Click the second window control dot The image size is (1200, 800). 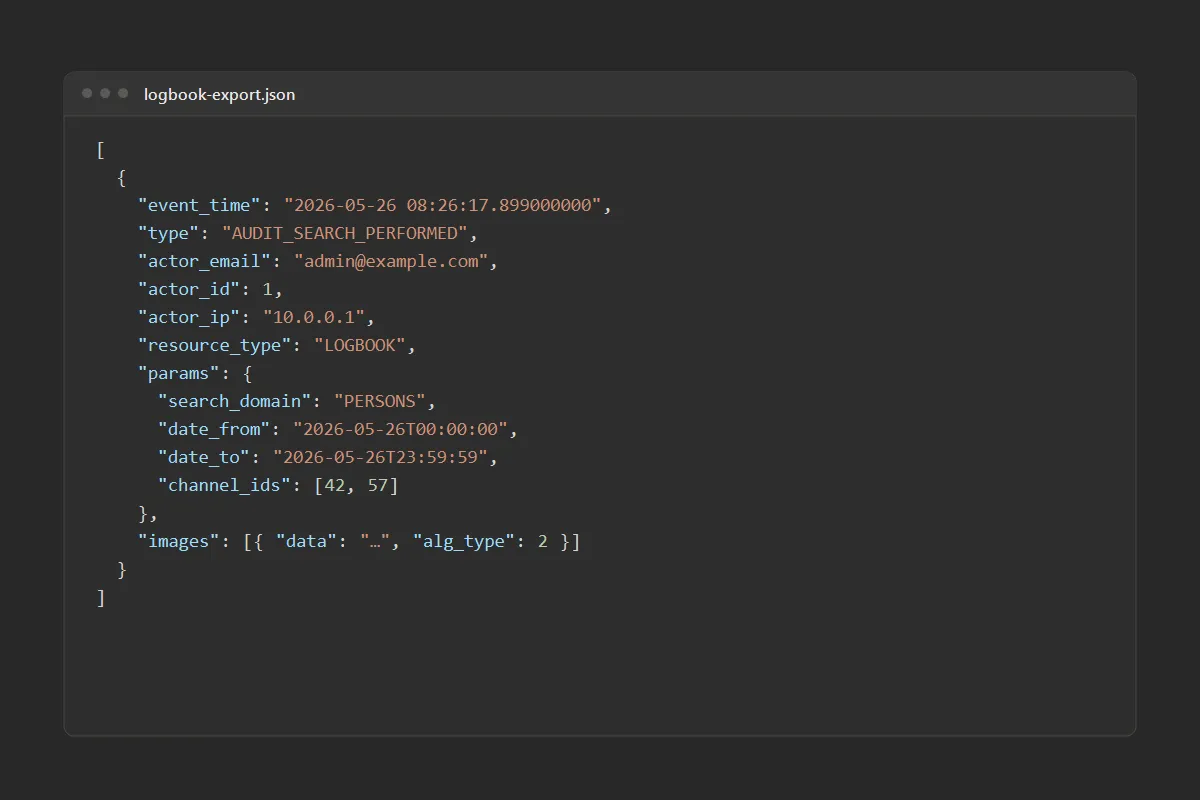click(105, 93)
